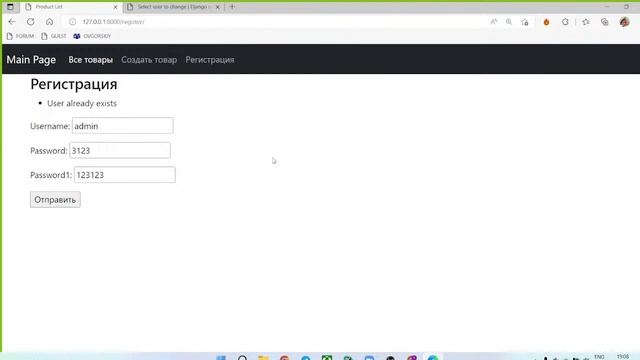Switch to Select user to change Django tab
Viewport: 640px width, 360px height.
tap(174, 7)
